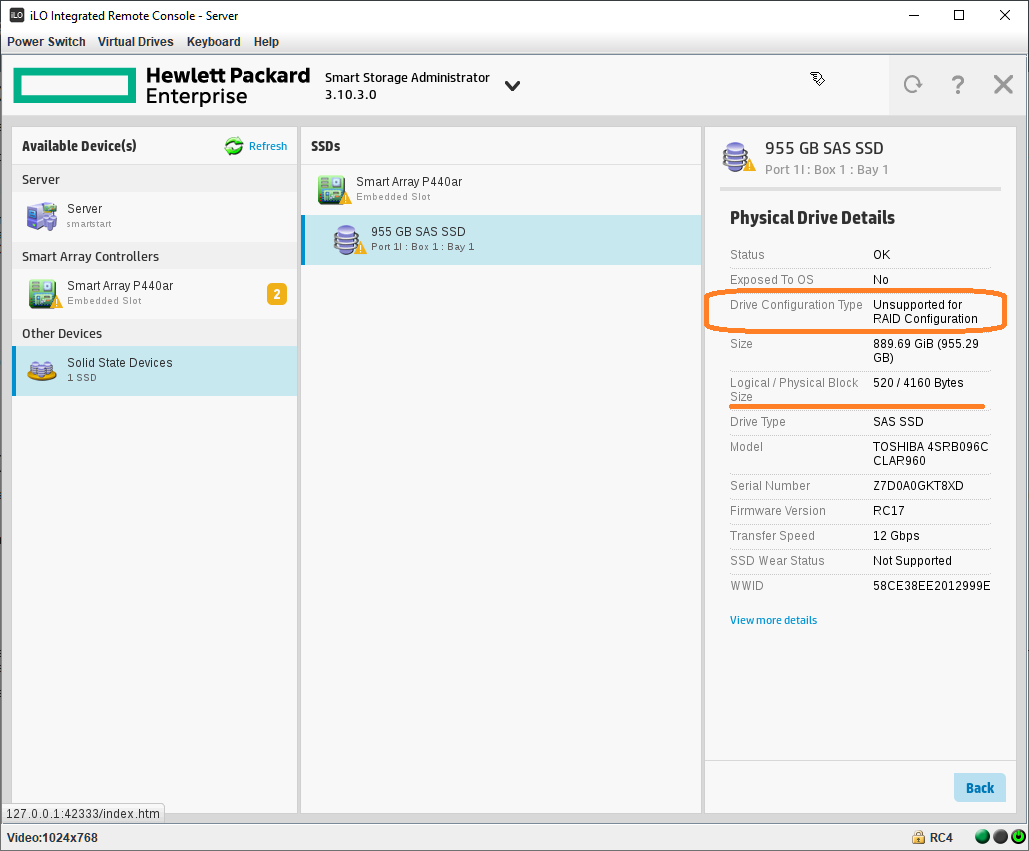Open help via question mark icon
This screenshot has width=1029, height=851.
(x=957, y=85)
